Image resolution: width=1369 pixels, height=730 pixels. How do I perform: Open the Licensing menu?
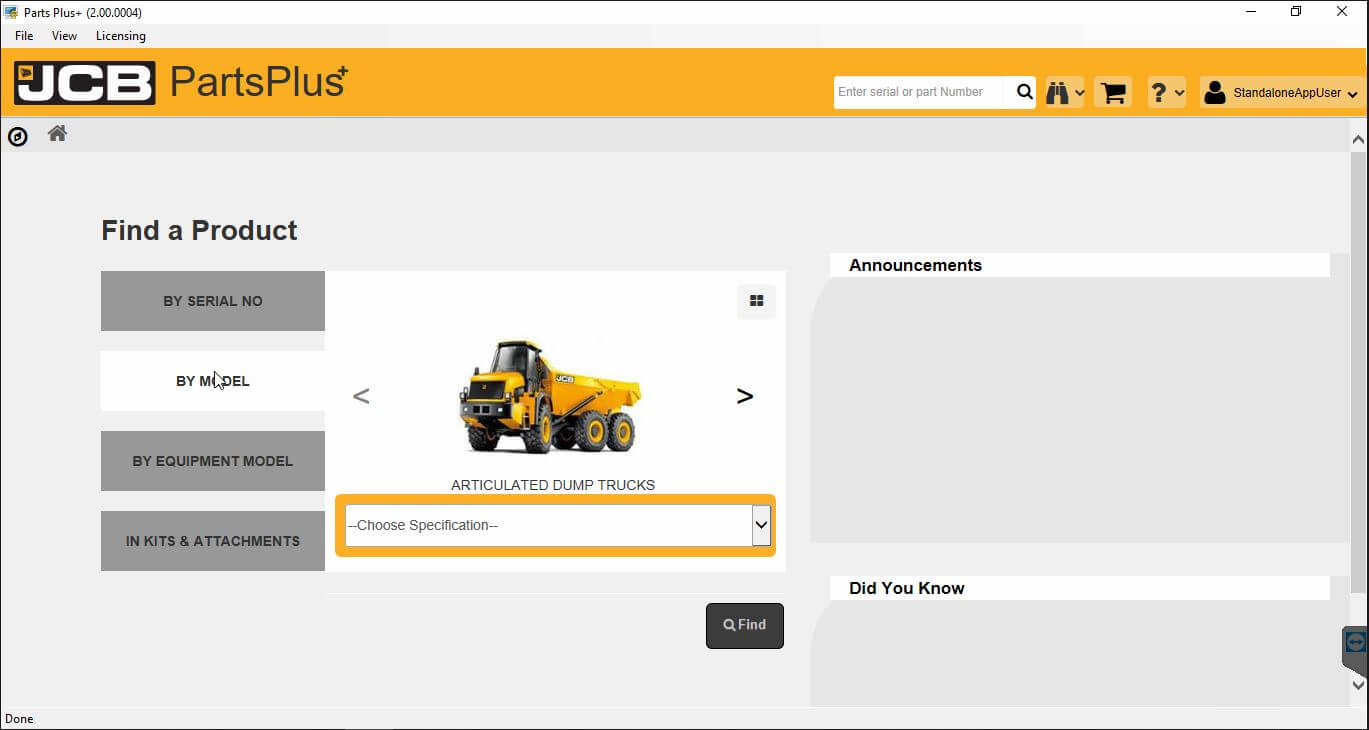(x=120, y=36)
